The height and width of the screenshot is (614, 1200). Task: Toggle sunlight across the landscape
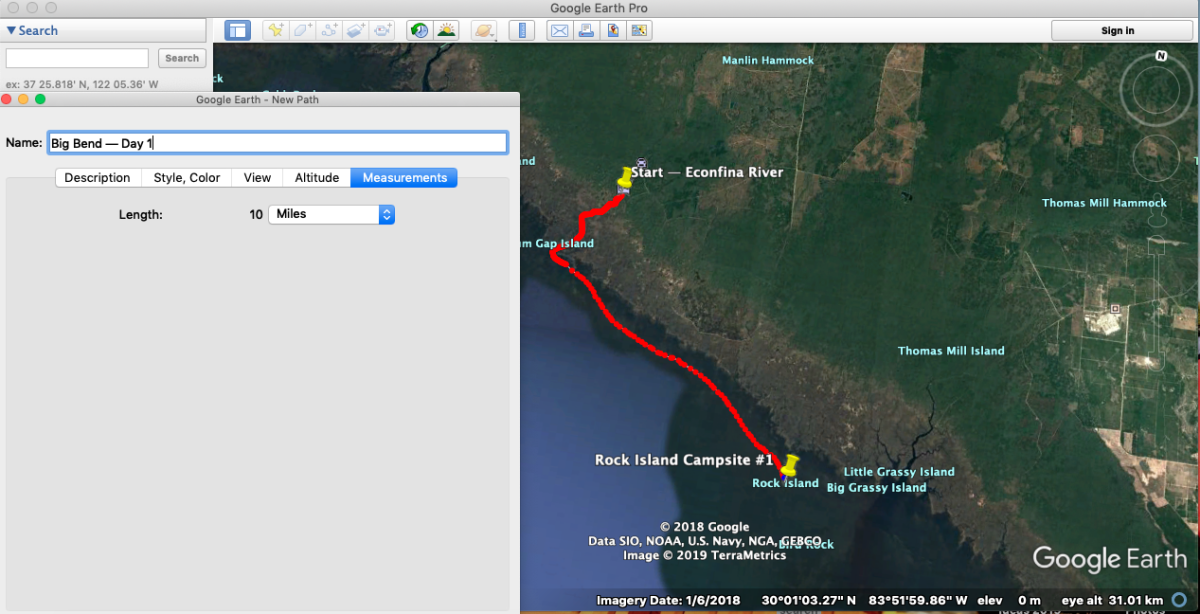446,31
